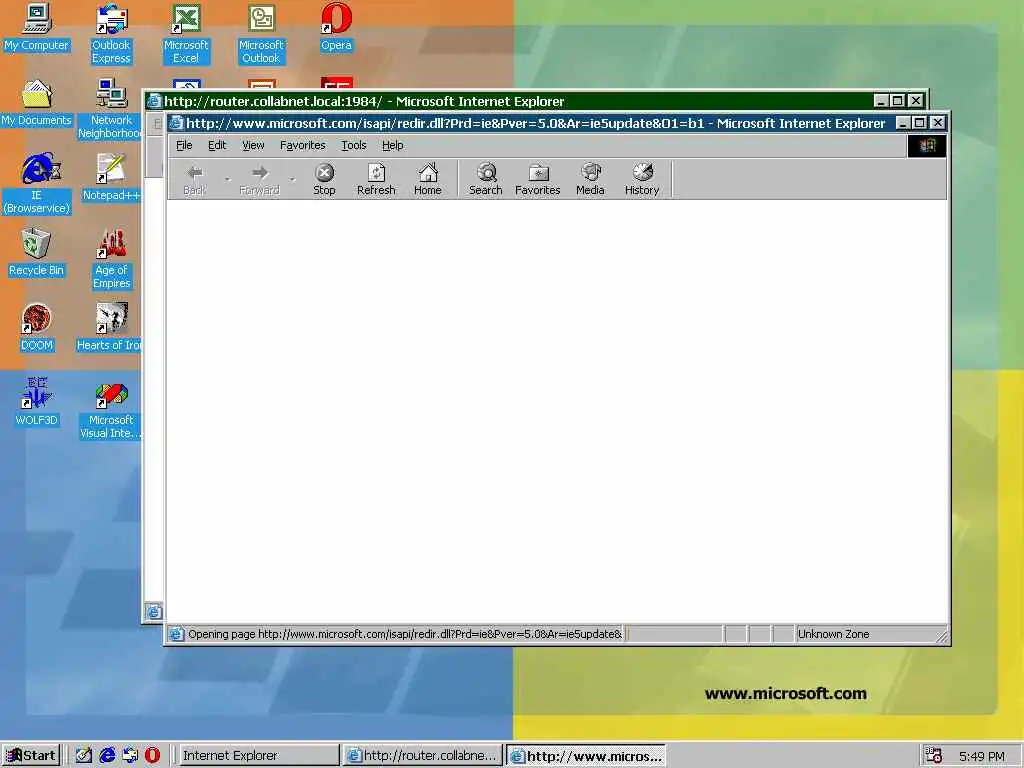The height and width of the screenshot is (768, 1024).
Task: Select the Age of Empires shortcut
Action: click(x=111, y=259)
